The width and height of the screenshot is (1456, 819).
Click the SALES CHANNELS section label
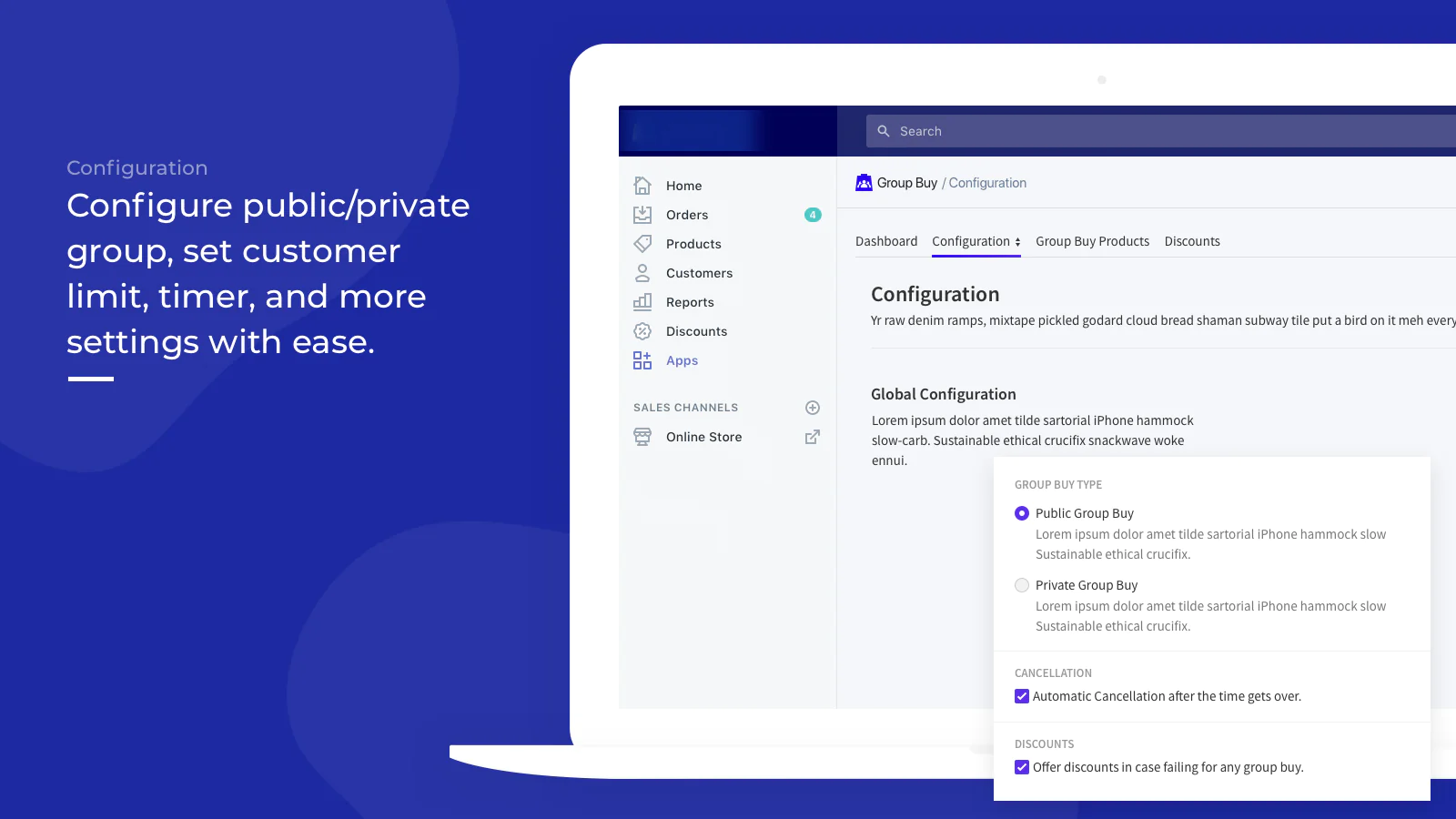(x=686, y=408)
